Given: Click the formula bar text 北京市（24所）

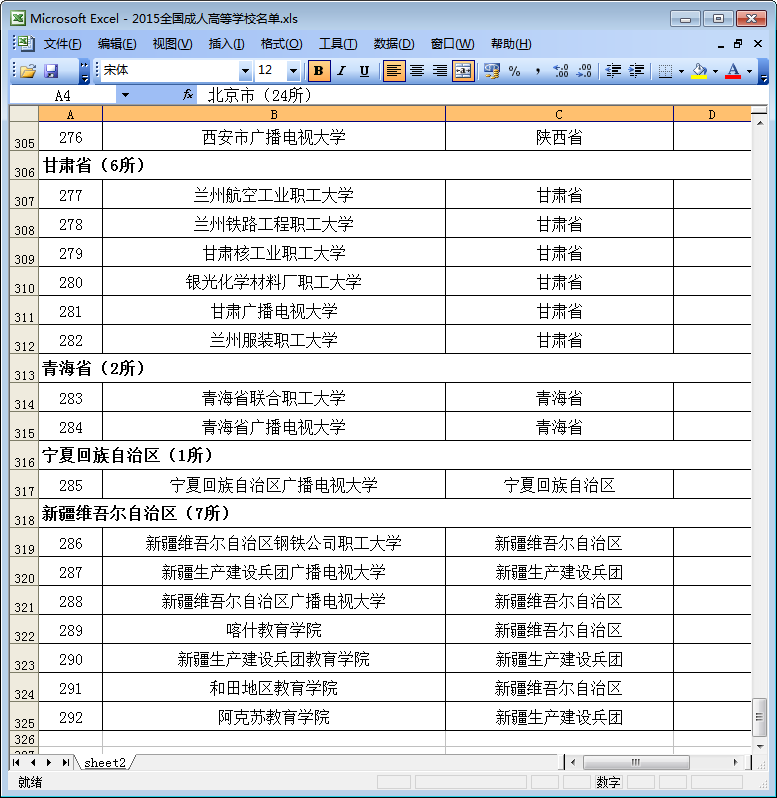Looking at the screenshot, I should click(260, 95).
